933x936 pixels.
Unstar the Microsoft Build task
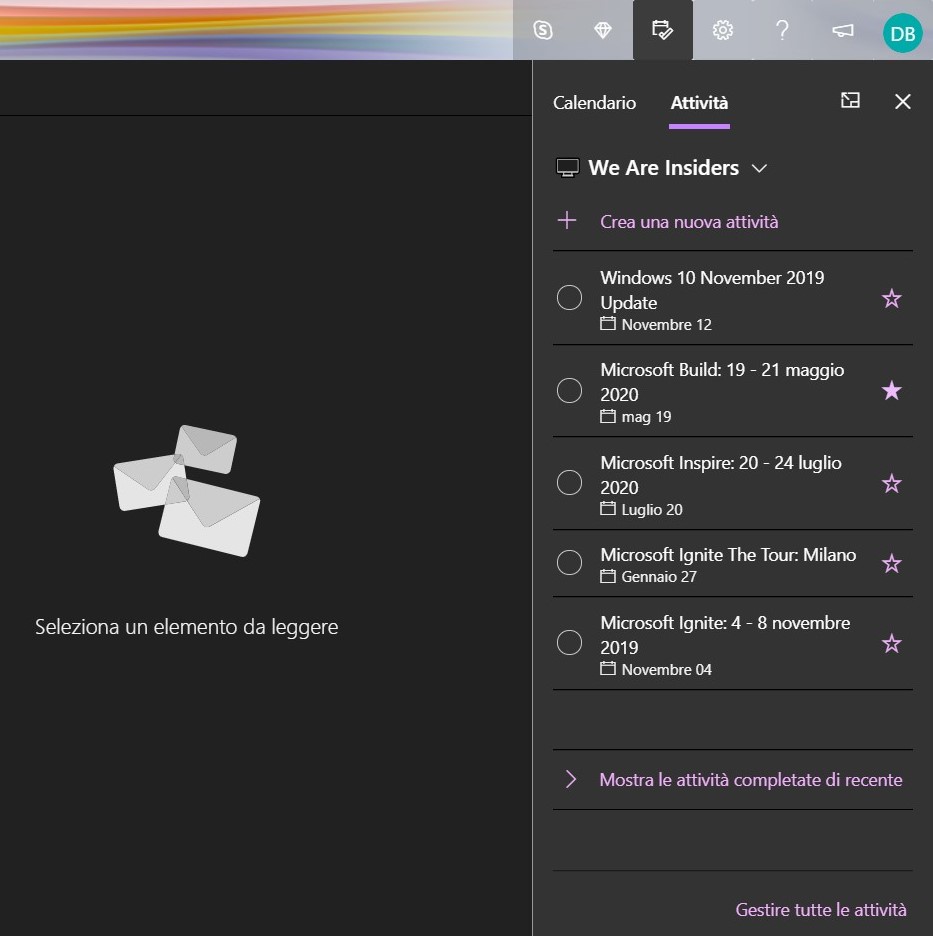(x=891, y=390)
